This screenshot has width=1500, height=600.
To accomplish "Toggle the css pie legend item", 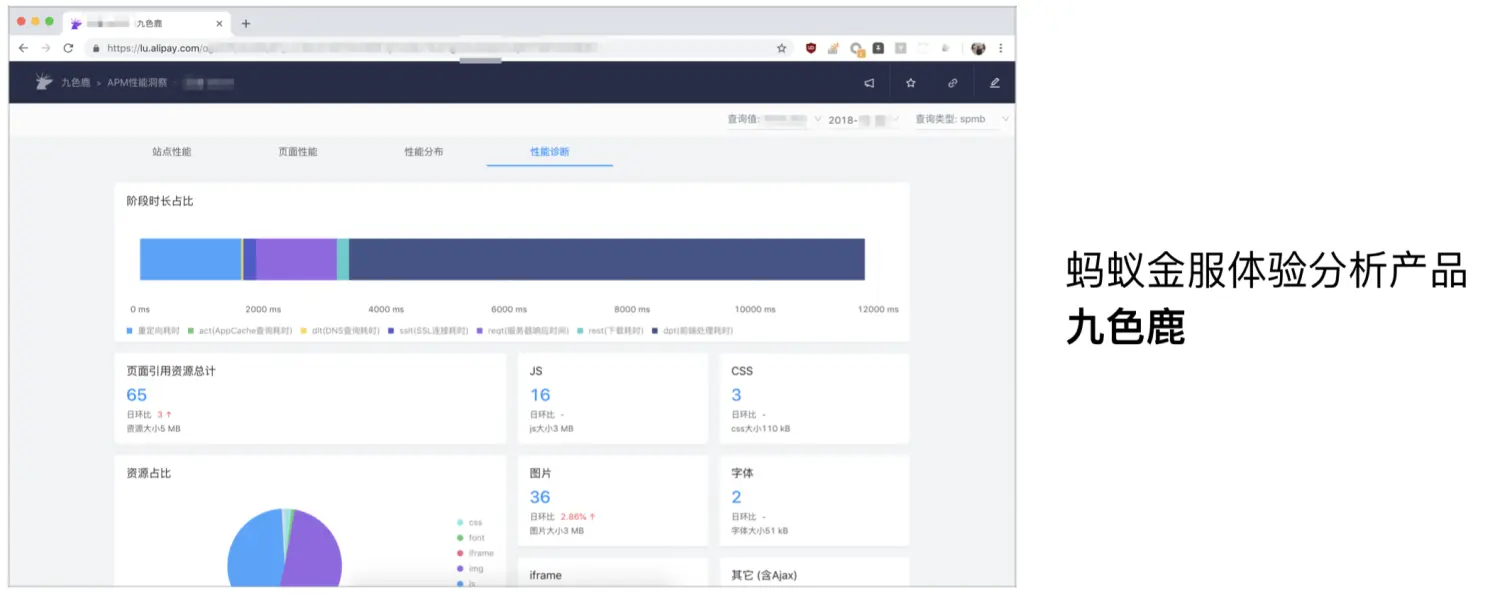I will point(470,522).
